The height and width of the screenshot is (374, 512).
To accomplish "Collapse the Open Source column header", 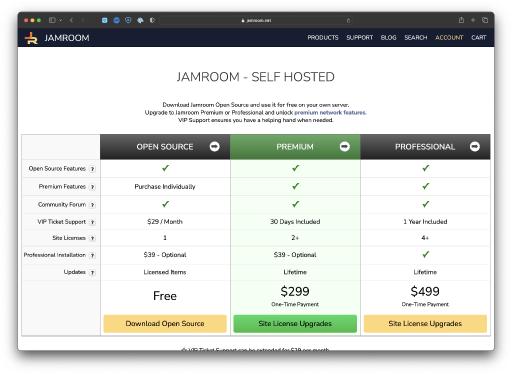I will 215,146.
